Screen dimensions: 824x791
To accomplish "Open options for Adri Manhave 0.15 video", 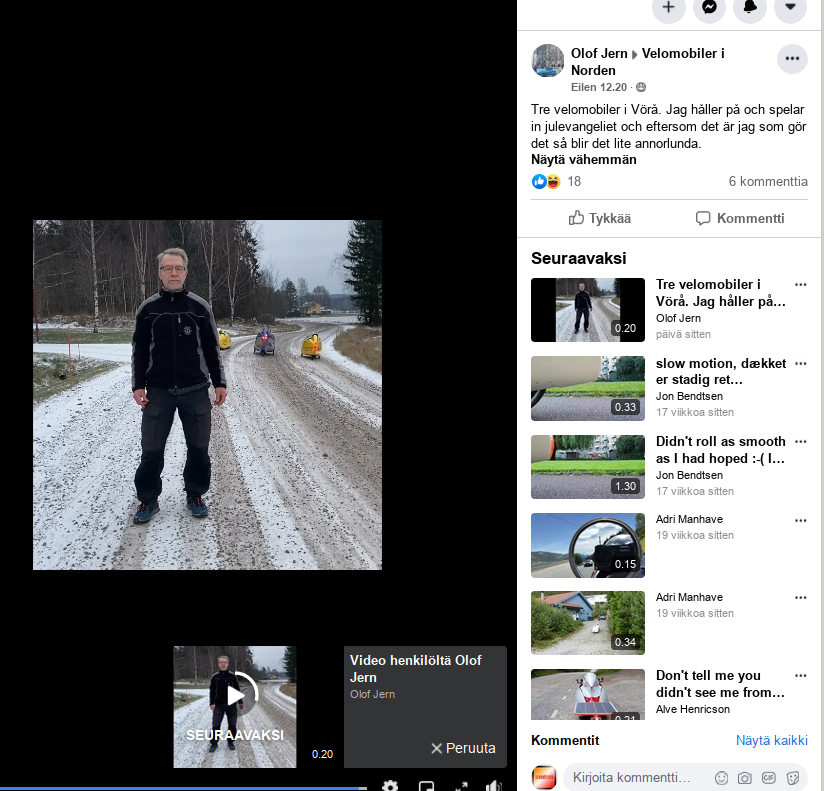I will point(800,521).
